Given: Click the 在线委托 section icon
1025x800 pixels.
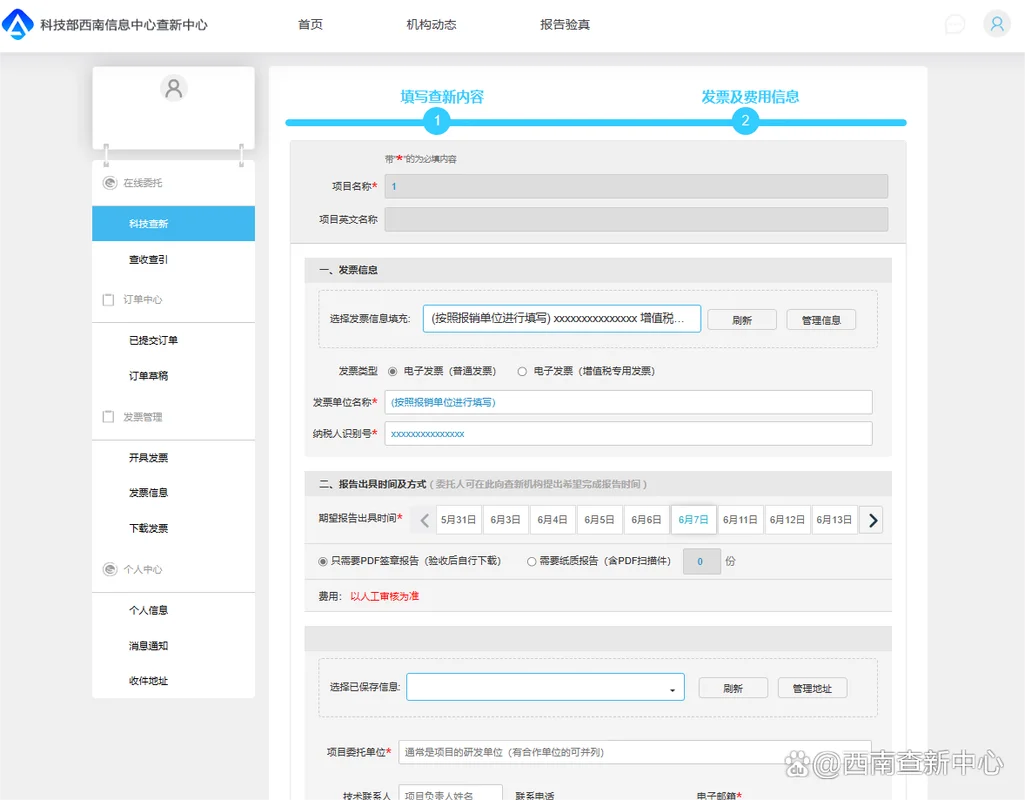Looking at the screenshot, I should pyautogui.click(x=109, y=183).
